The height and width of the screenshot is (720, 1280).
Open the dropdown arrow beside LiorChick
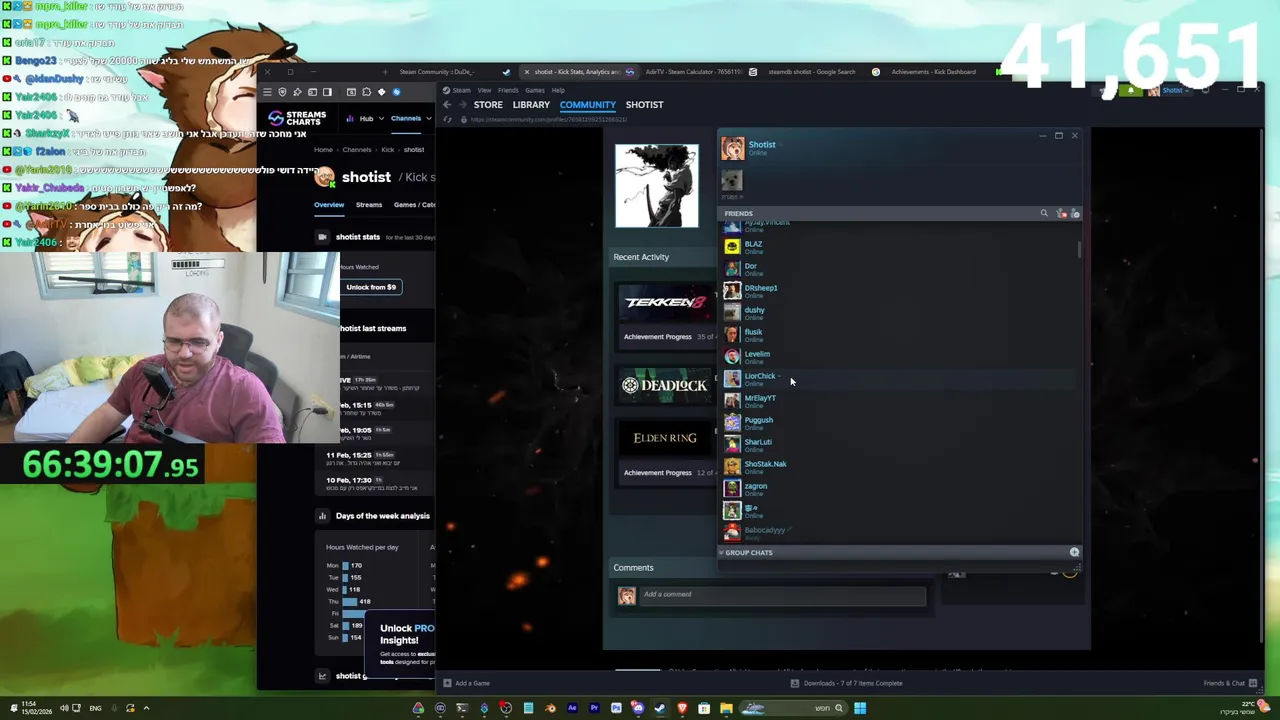pyautogui.click(x=779, y=376)
